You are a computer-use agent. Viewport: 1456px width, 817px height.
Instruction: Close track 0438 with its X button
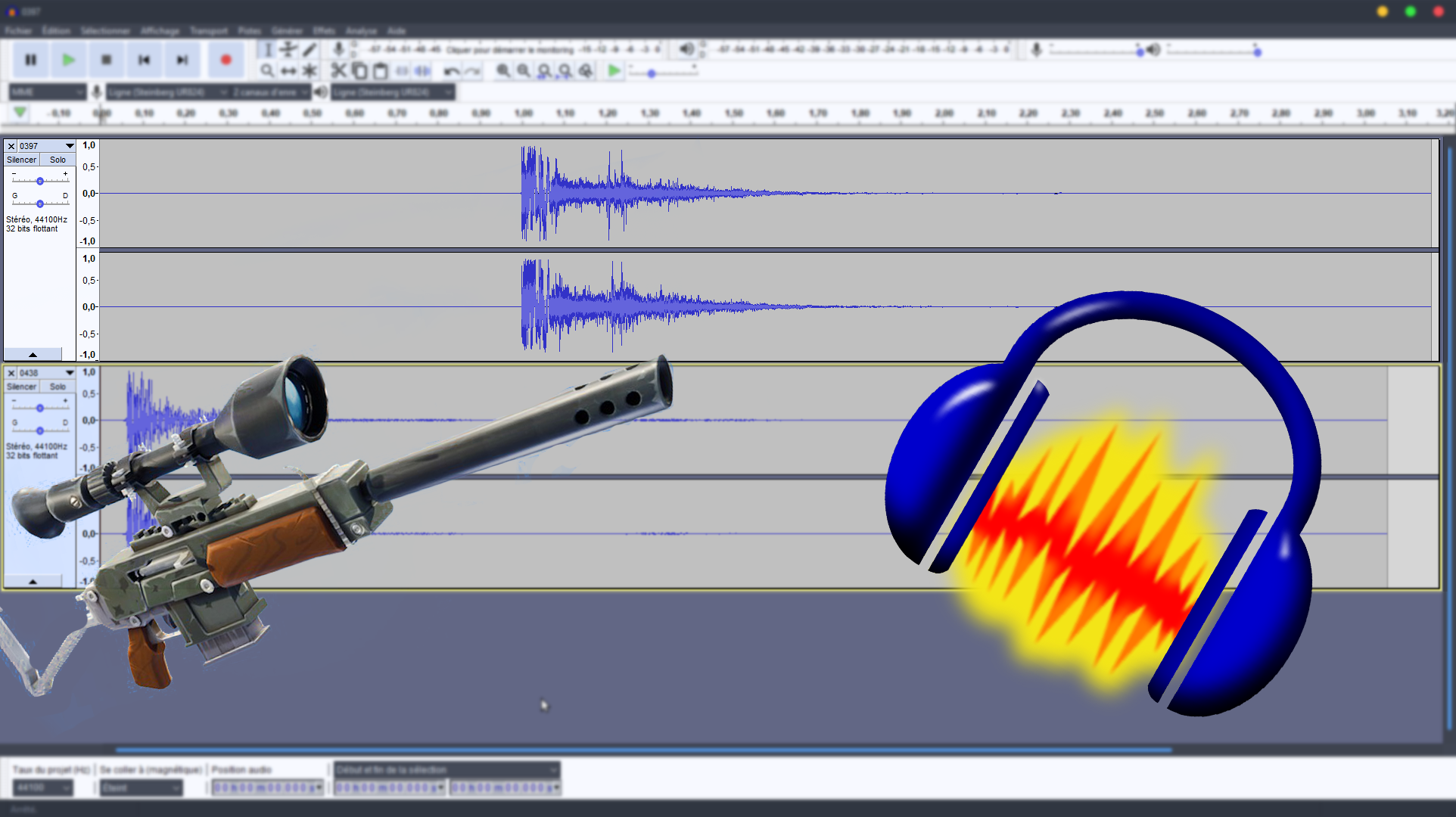11,373
